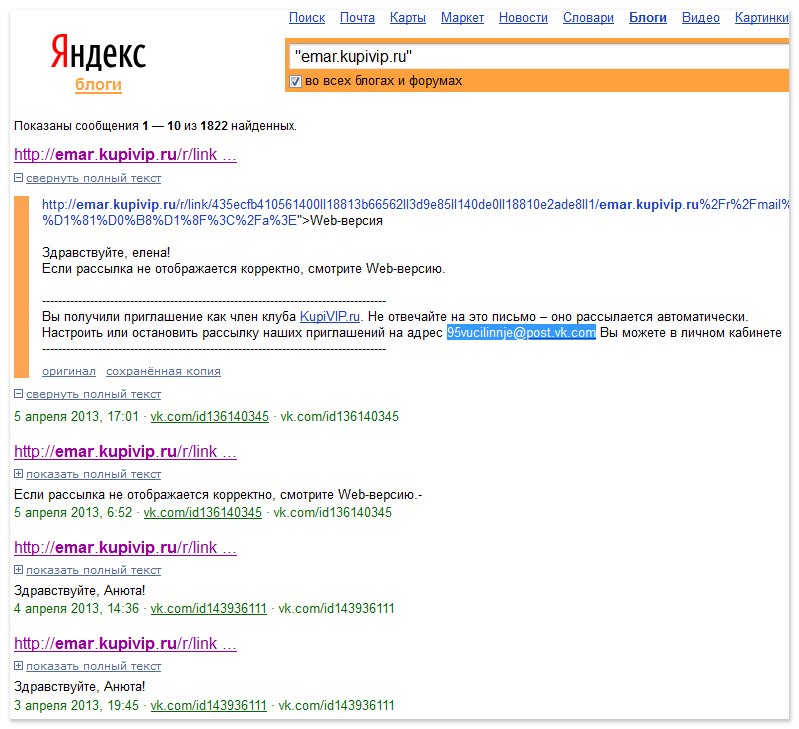Open the блоги link under the logo
The height and width of the screenshot is (729, 799).
click(x=98, y=84)
